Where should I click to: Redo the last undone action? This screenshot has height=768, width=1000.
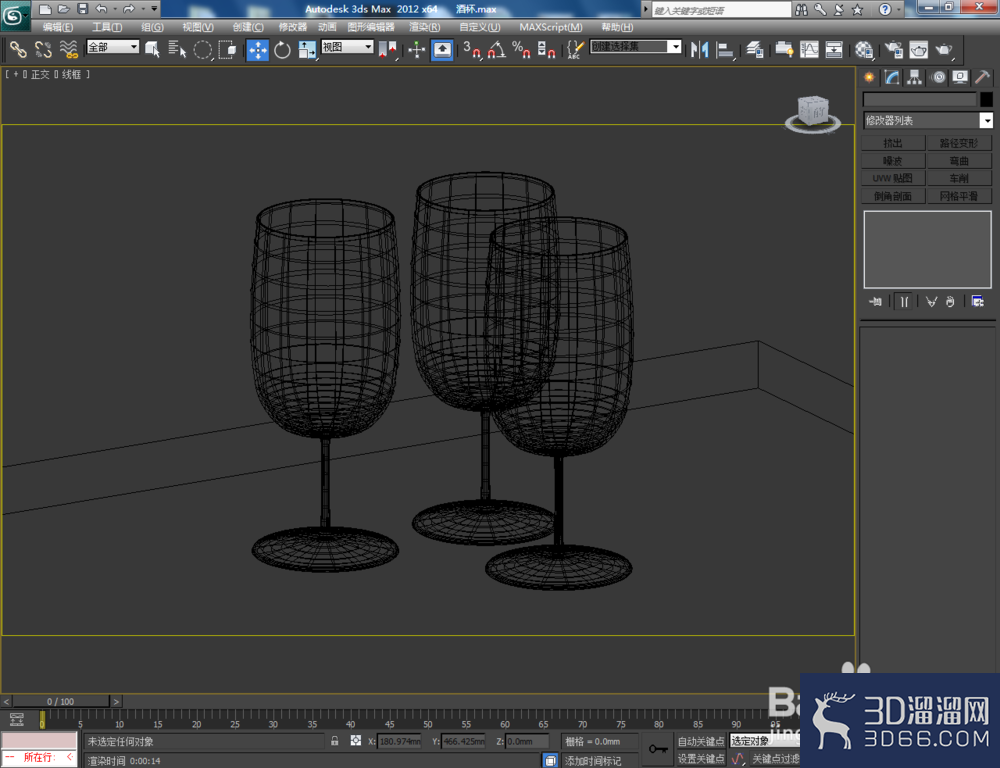[129, 9]
